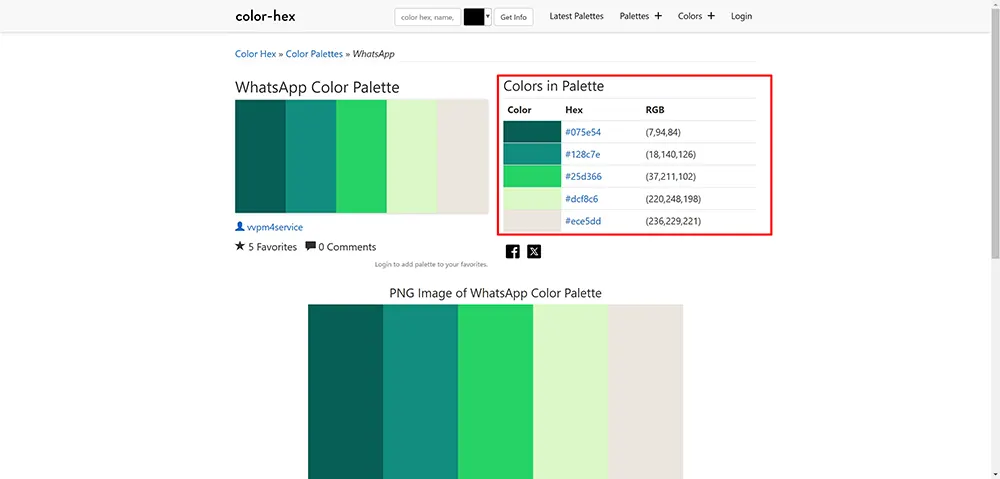Share palette on Facebook
Viewport: 1000px width, 479px height.
coord(513,251)
